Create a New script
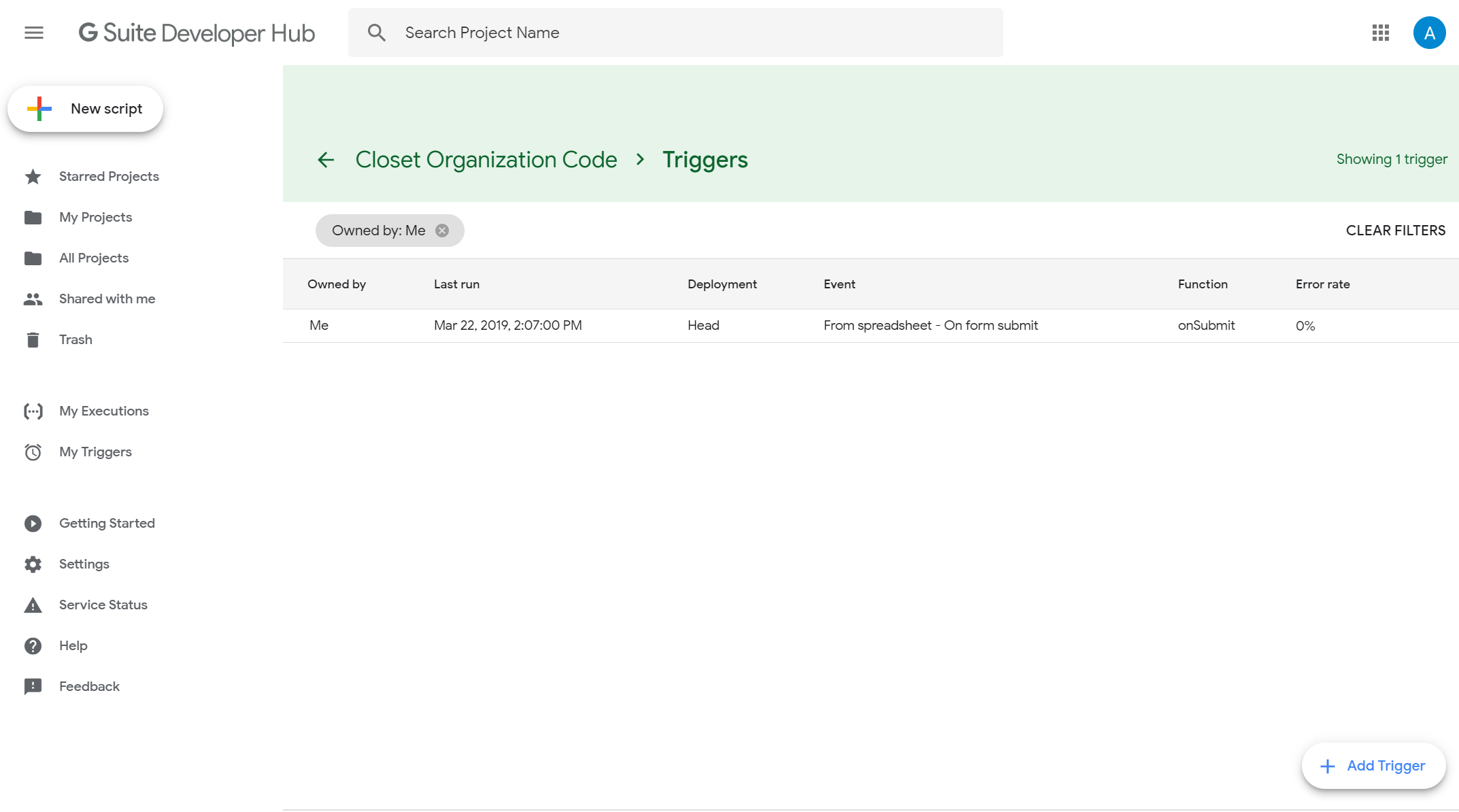 85,109
